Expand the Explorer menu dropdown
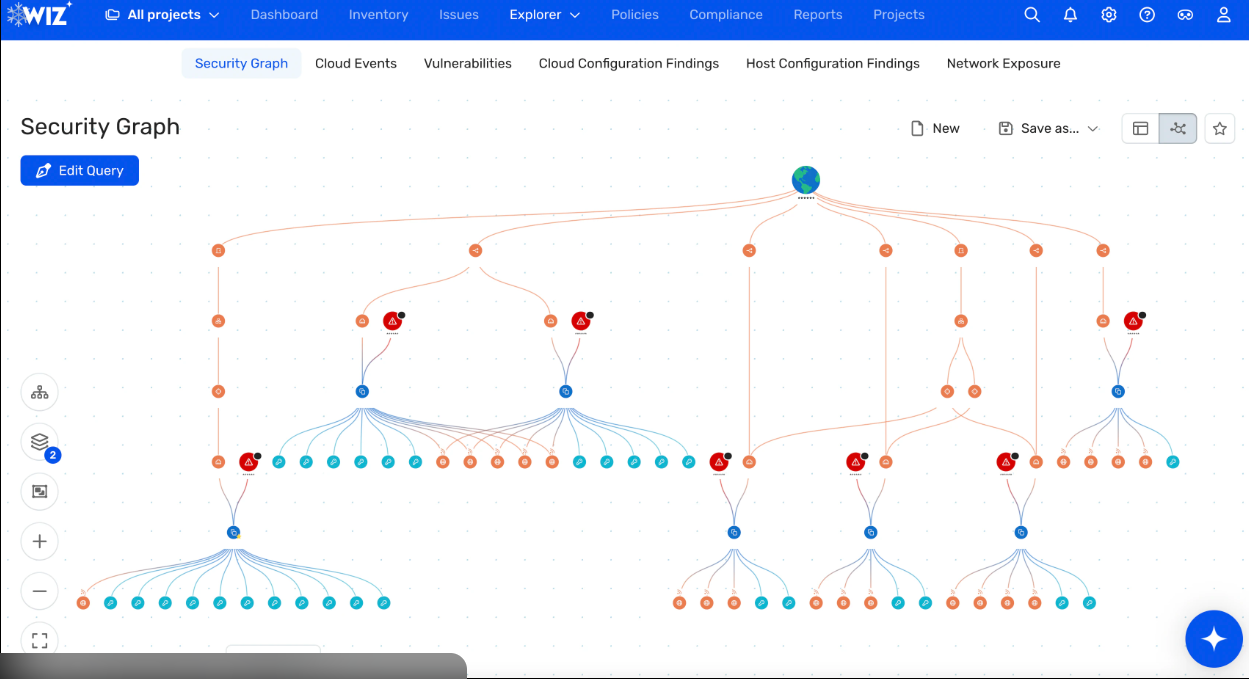Viewport: 1249px width, 679px height. (544, 15)
